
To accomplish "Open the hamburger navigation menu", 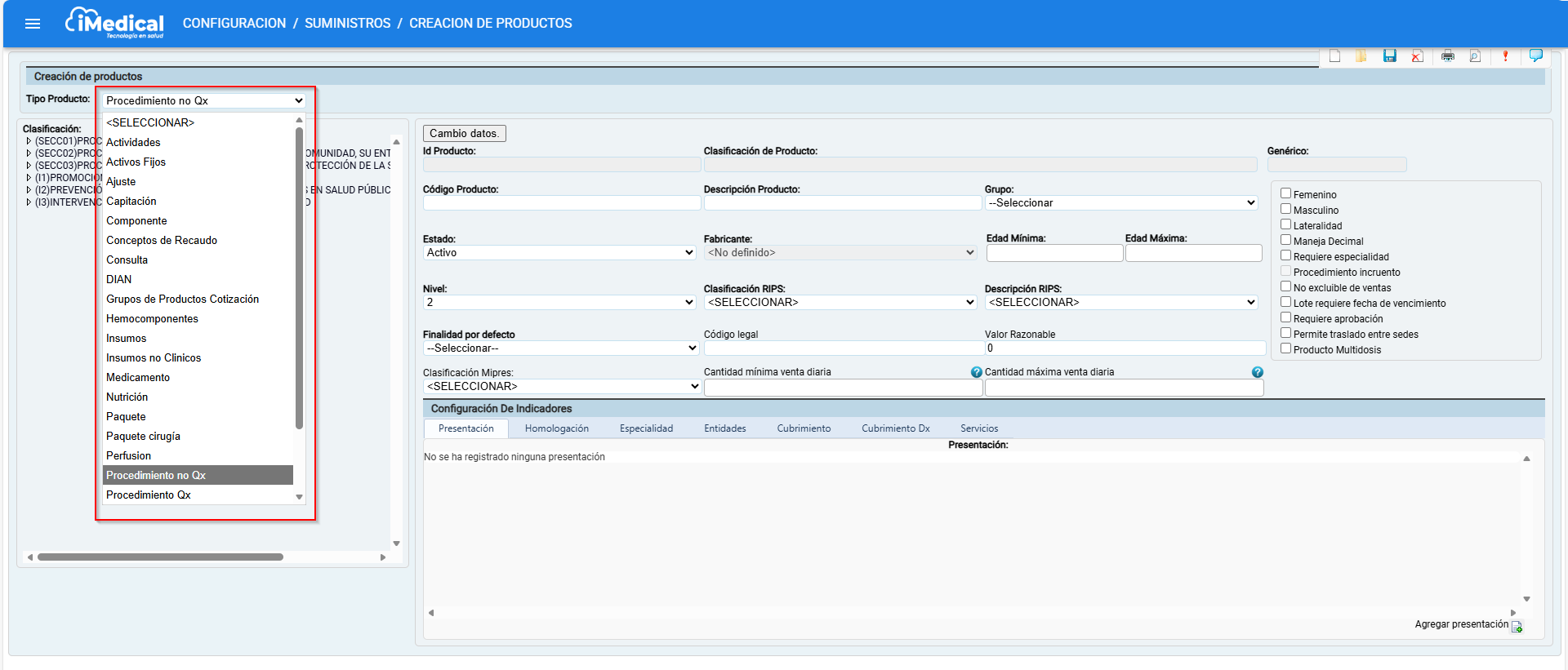I will click(x=33, y=24).
